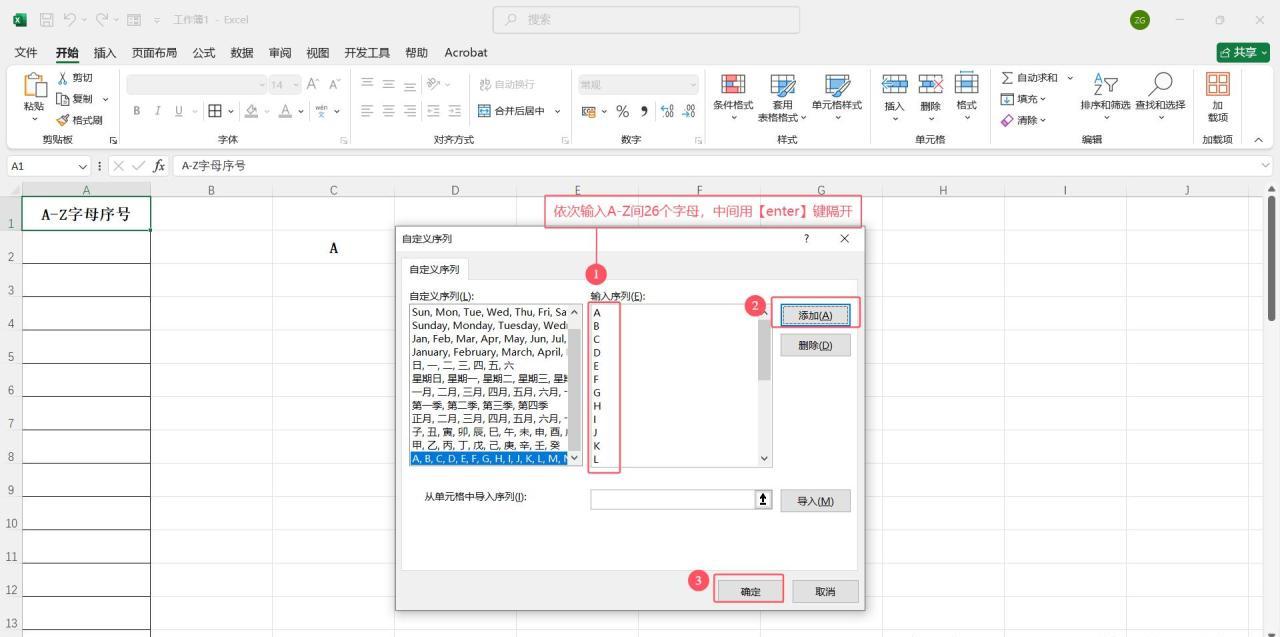1280x637 pixels.
Task: Switch to the Insert (插入) tab
Action: (x=104, y=53)
